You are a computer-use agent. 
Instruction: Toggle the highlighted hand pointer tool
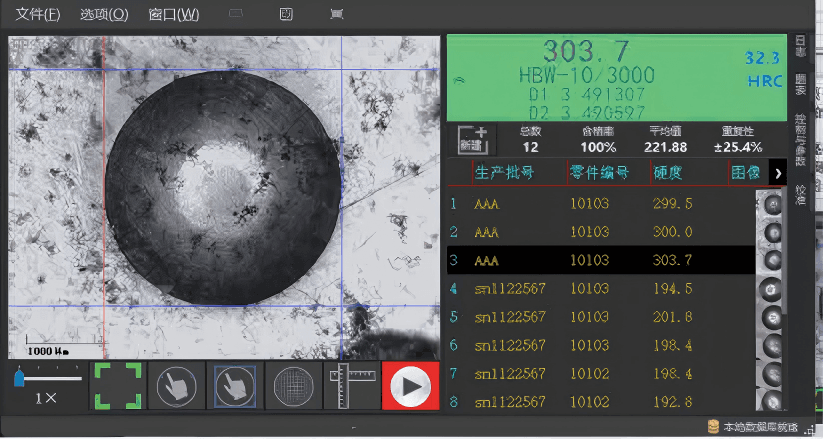pyautogui.click(x=234, y=386)
